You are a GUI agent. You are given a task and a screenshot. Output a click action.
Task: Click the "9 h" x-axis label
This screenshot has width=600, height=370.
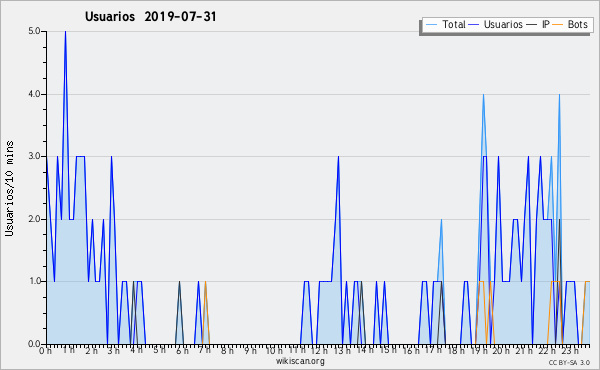(x=250, y=350)
